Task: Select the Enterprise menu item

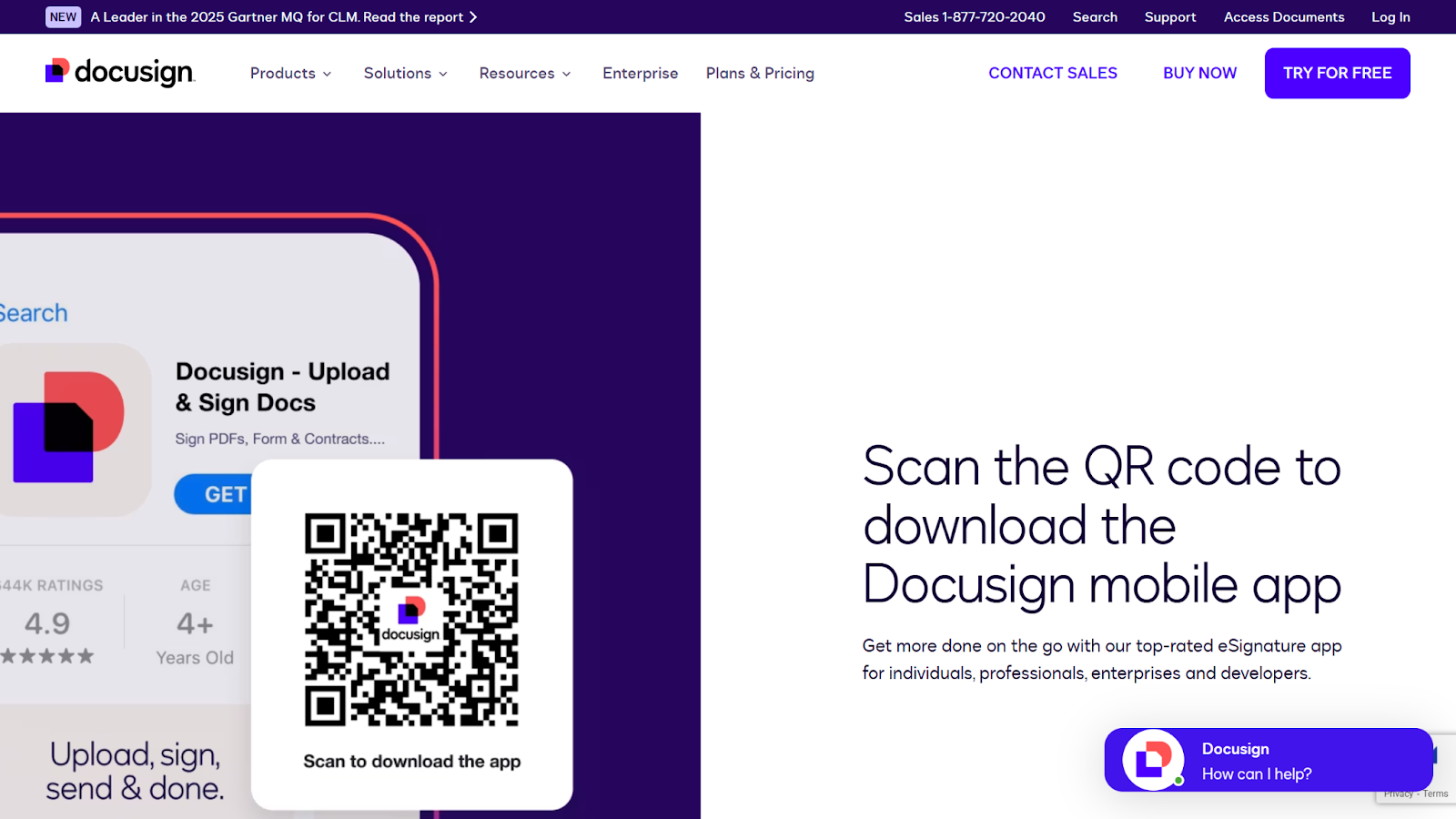Action: 640,73
